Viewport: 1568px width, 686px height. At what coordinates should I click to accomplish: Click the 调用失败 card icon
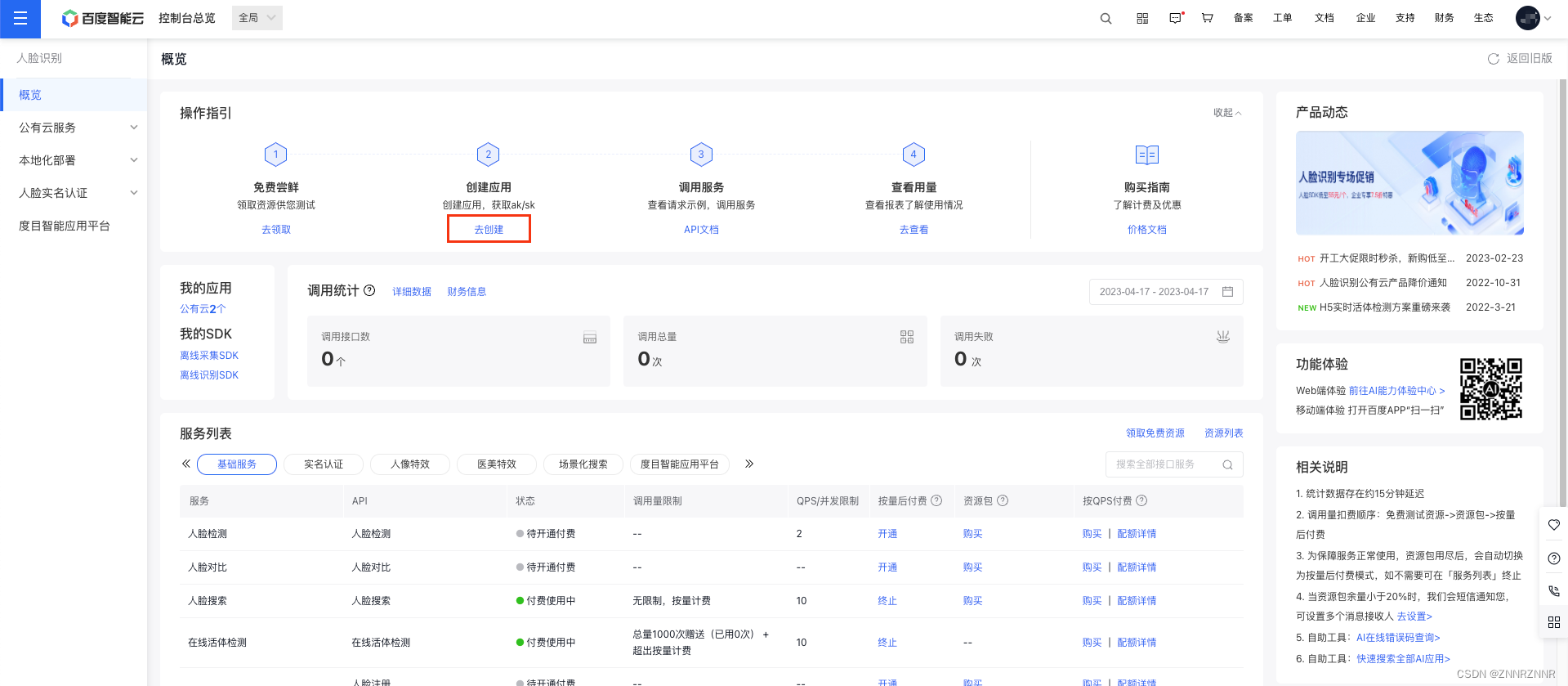[1223, 337]
